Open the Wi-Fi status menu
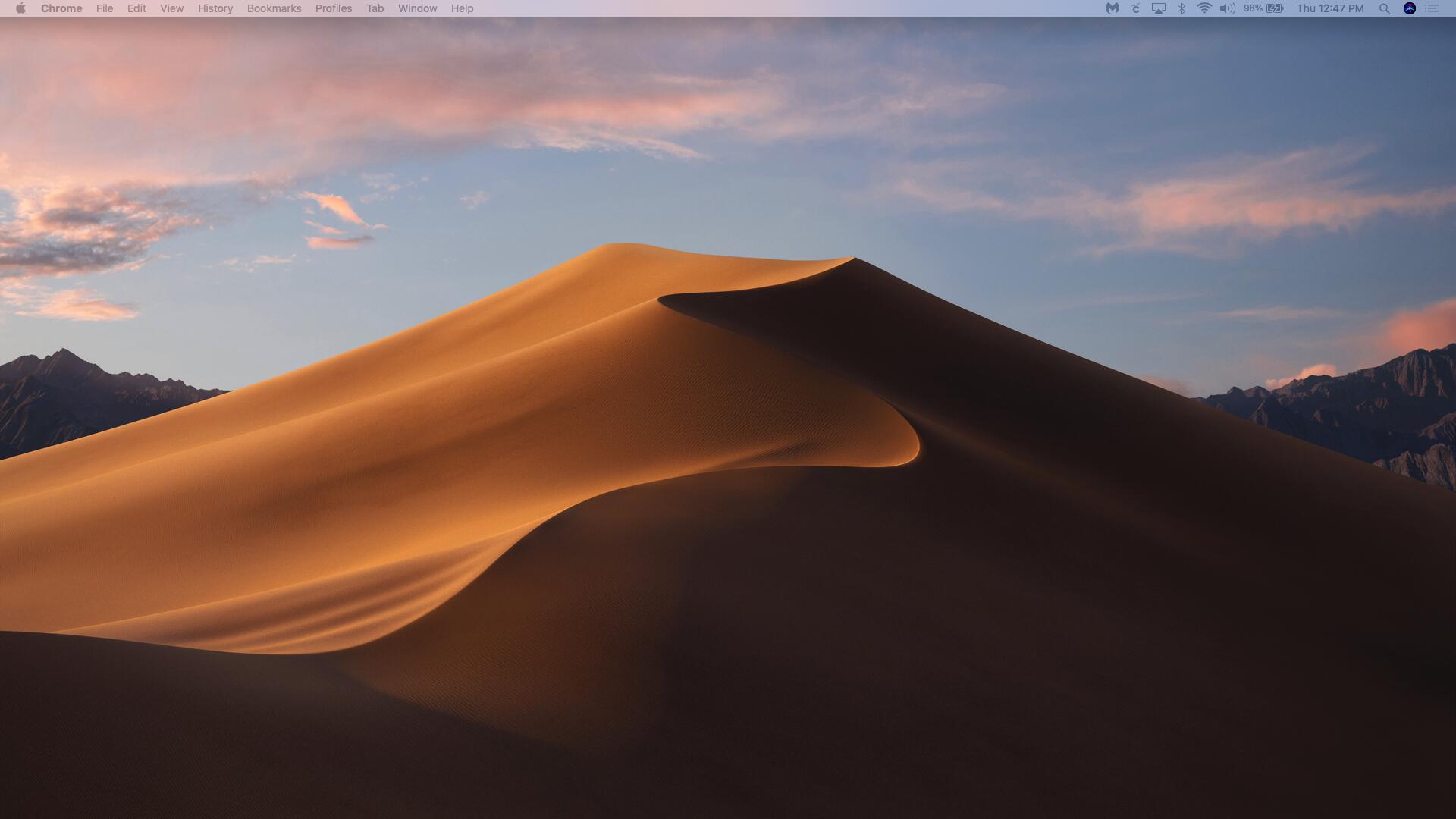 1204,8
